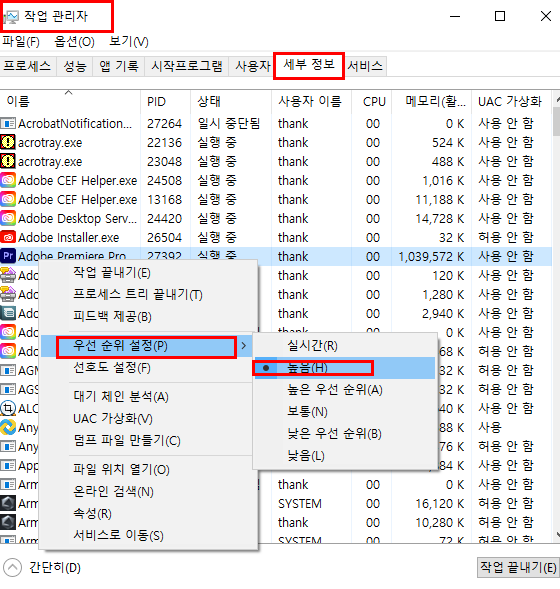
Task: Set priority to 실시간(R)
Action: pyautogui.click(x=345, y=345)
